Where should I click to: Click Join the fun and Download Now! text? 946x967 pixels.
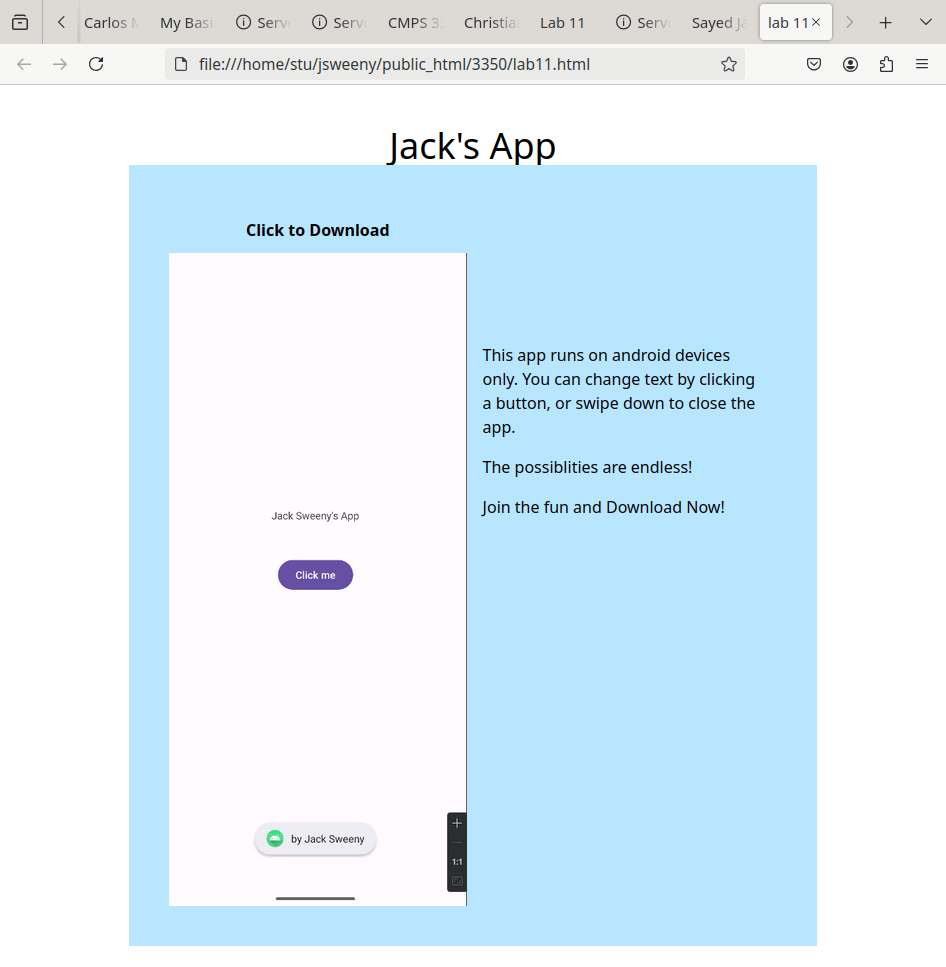tap(603, 507)
